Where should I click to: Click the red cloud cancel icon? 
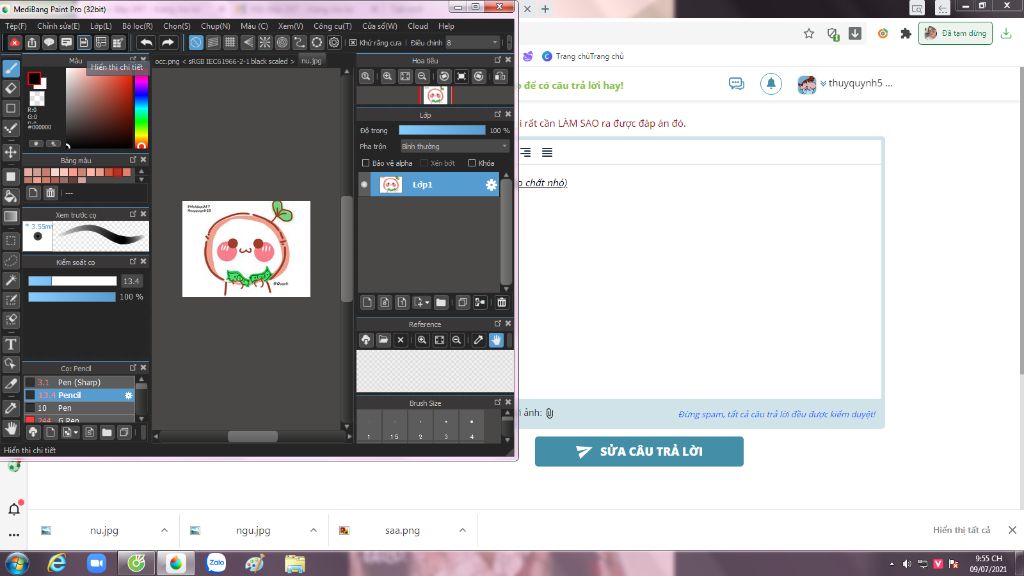tap(14, 42)
